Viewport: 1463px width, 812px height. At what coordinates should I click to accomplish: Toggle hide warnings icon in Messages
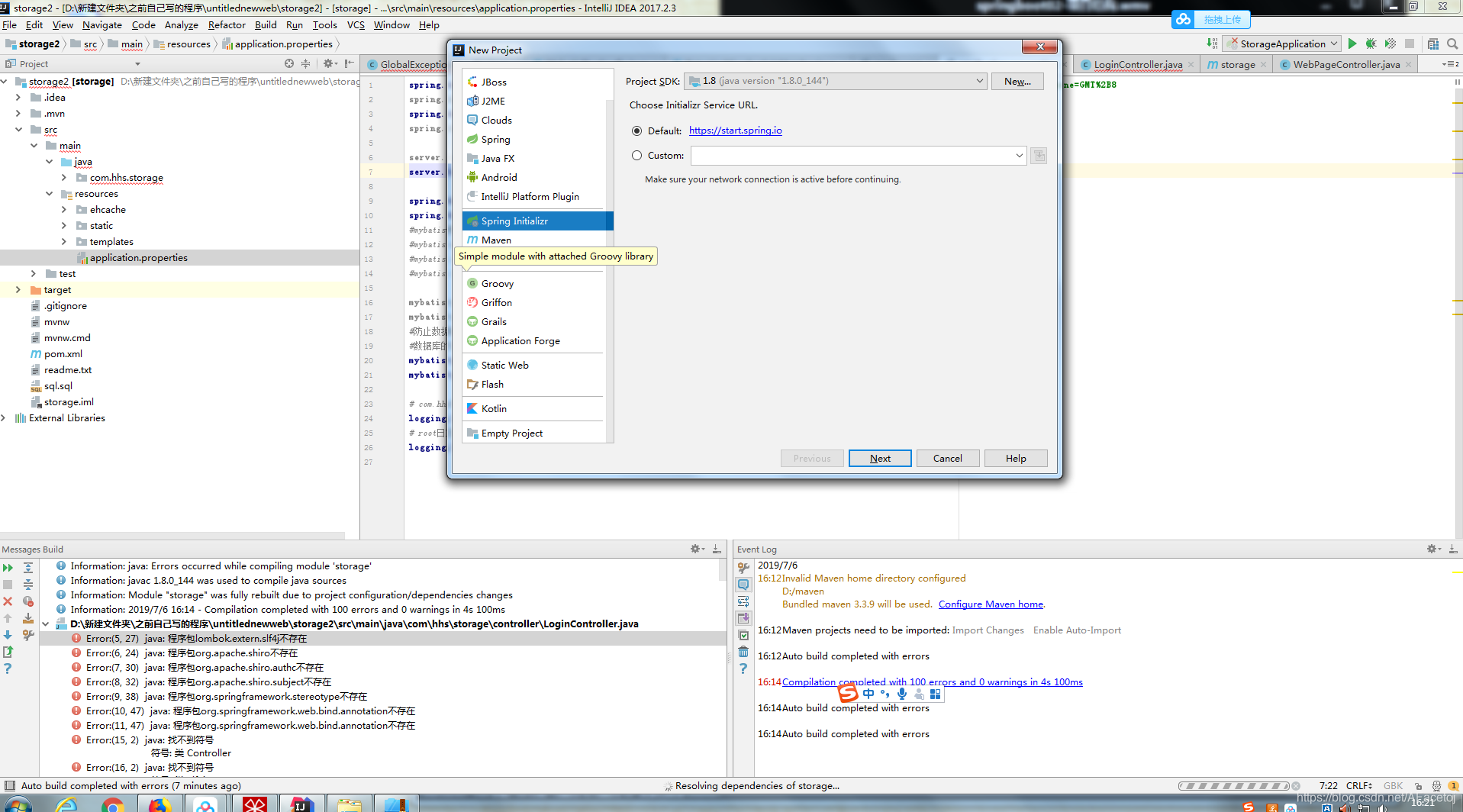28,601
